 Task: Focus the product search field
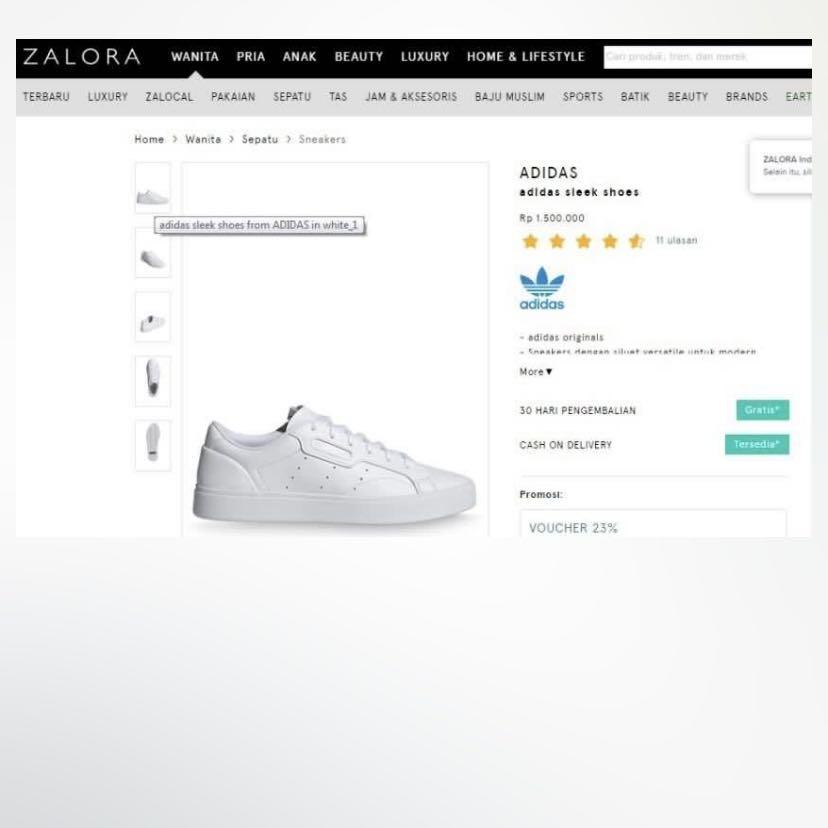(x=708, y=57)
